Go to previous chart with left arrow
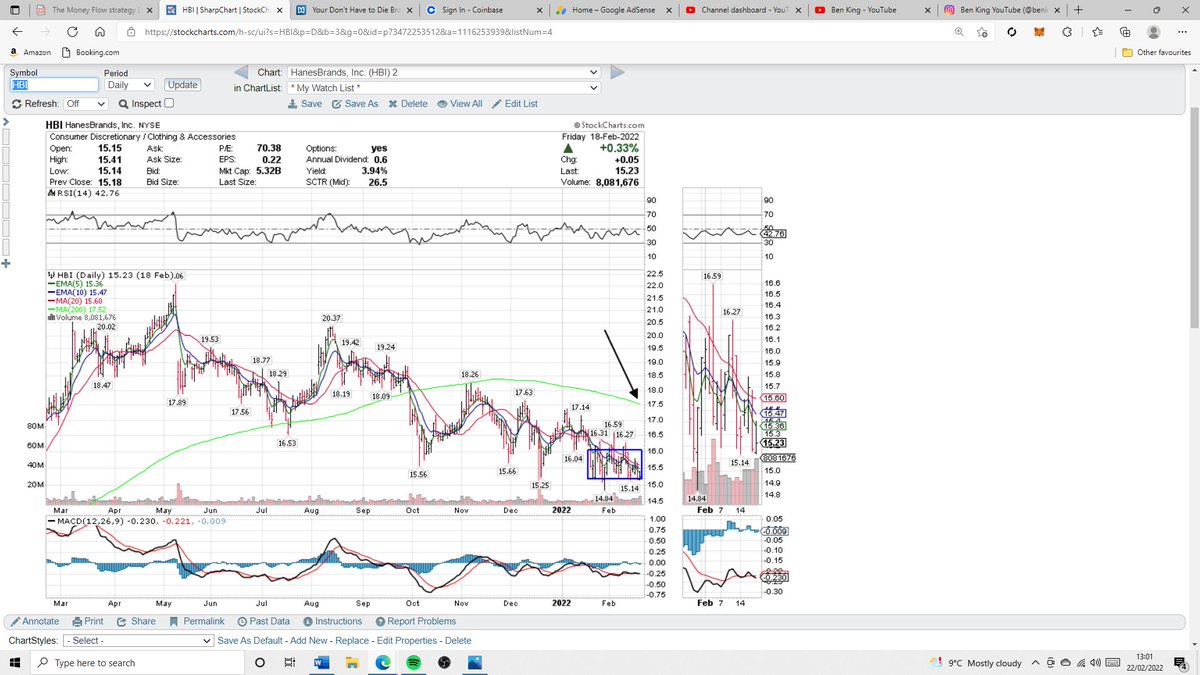The height and width of the screenshot is (675, 1200). (x=240, y=73)
